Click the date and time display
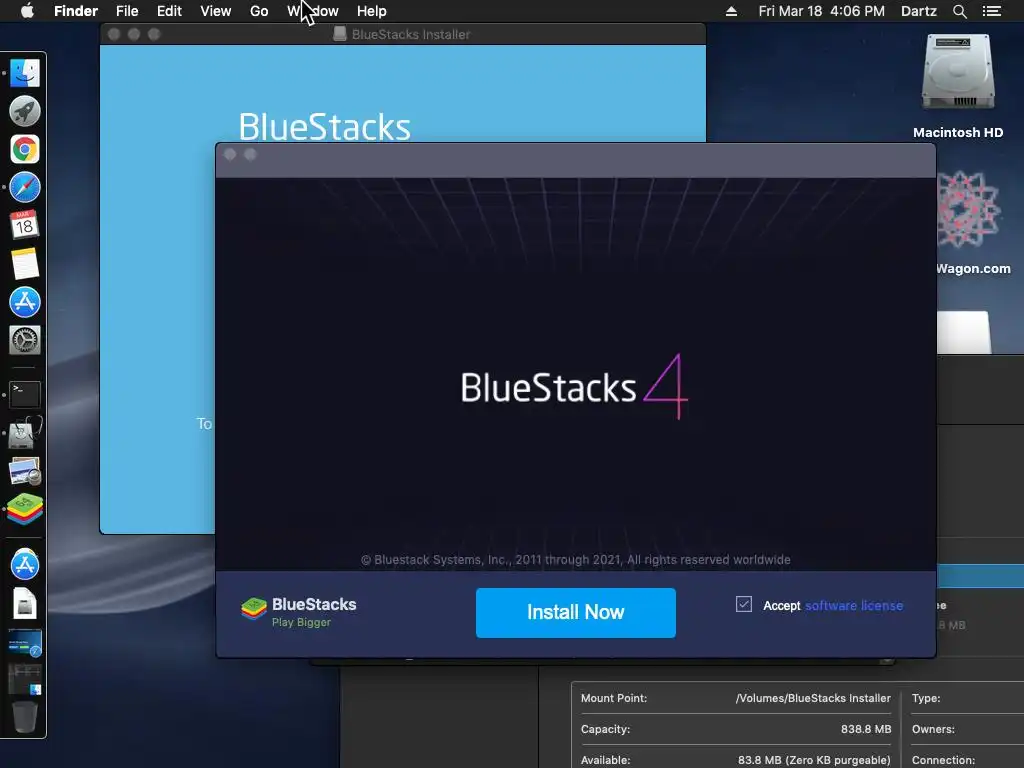 [822, 11]
